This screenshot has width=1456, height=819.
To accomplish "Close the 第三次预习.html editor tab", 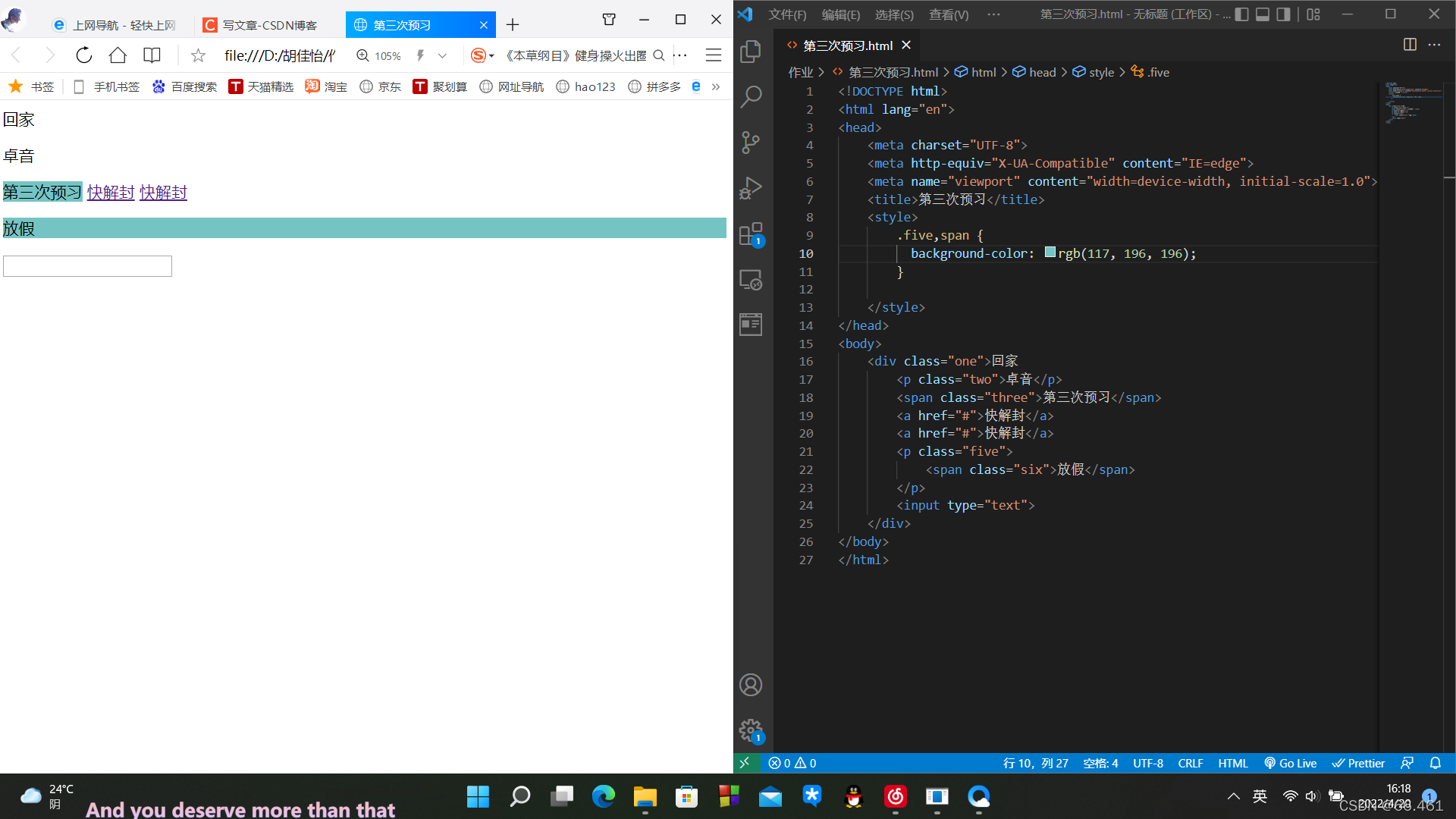I will [905, 45].
